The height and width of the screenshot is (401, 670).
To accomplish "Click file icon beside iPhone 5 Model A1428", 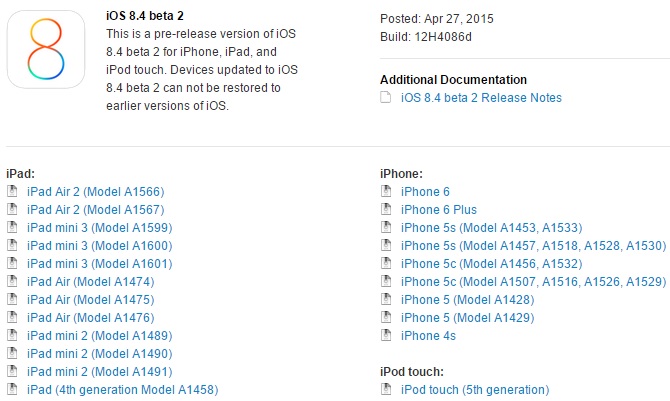I will coord(386,299).
